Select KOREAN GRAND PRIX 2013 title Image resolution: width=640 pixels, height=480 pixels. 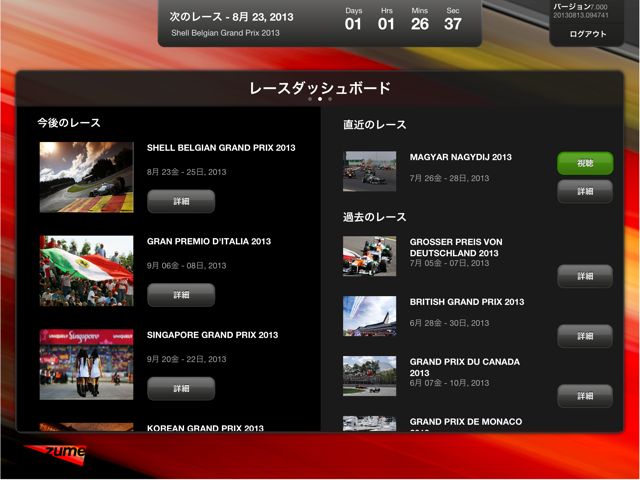[x=205, y=428]
